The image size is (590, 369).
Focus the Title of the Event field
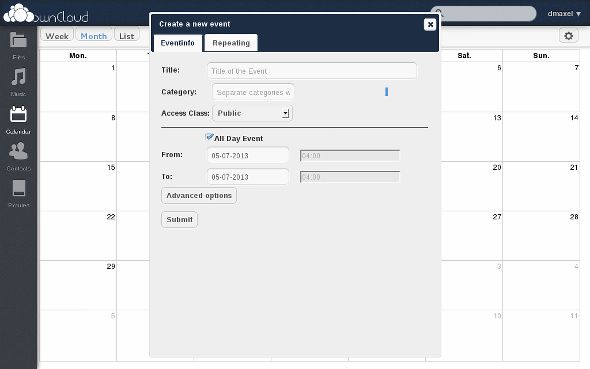(312, 71)
